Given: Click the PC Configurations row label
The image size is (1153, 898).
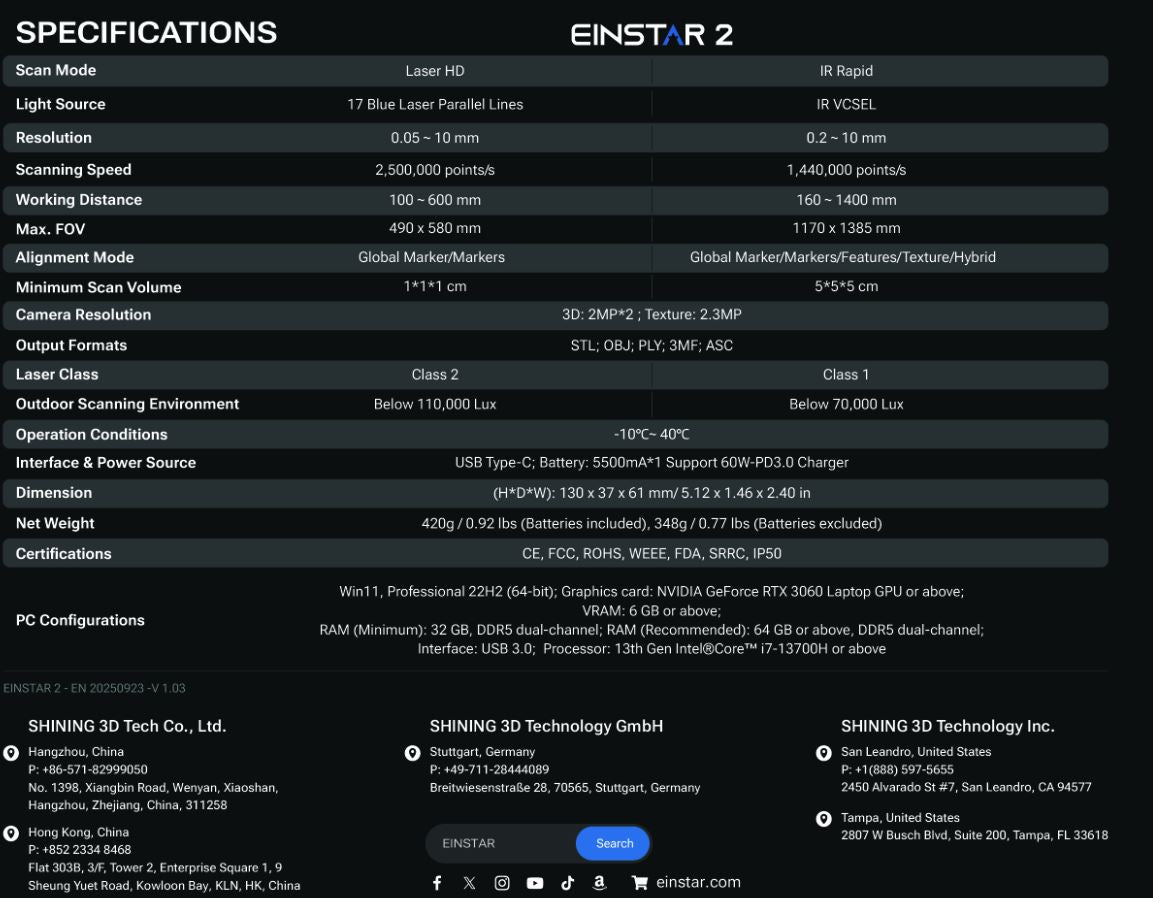Looking at the screenshot, I should (x=80, y=620).
